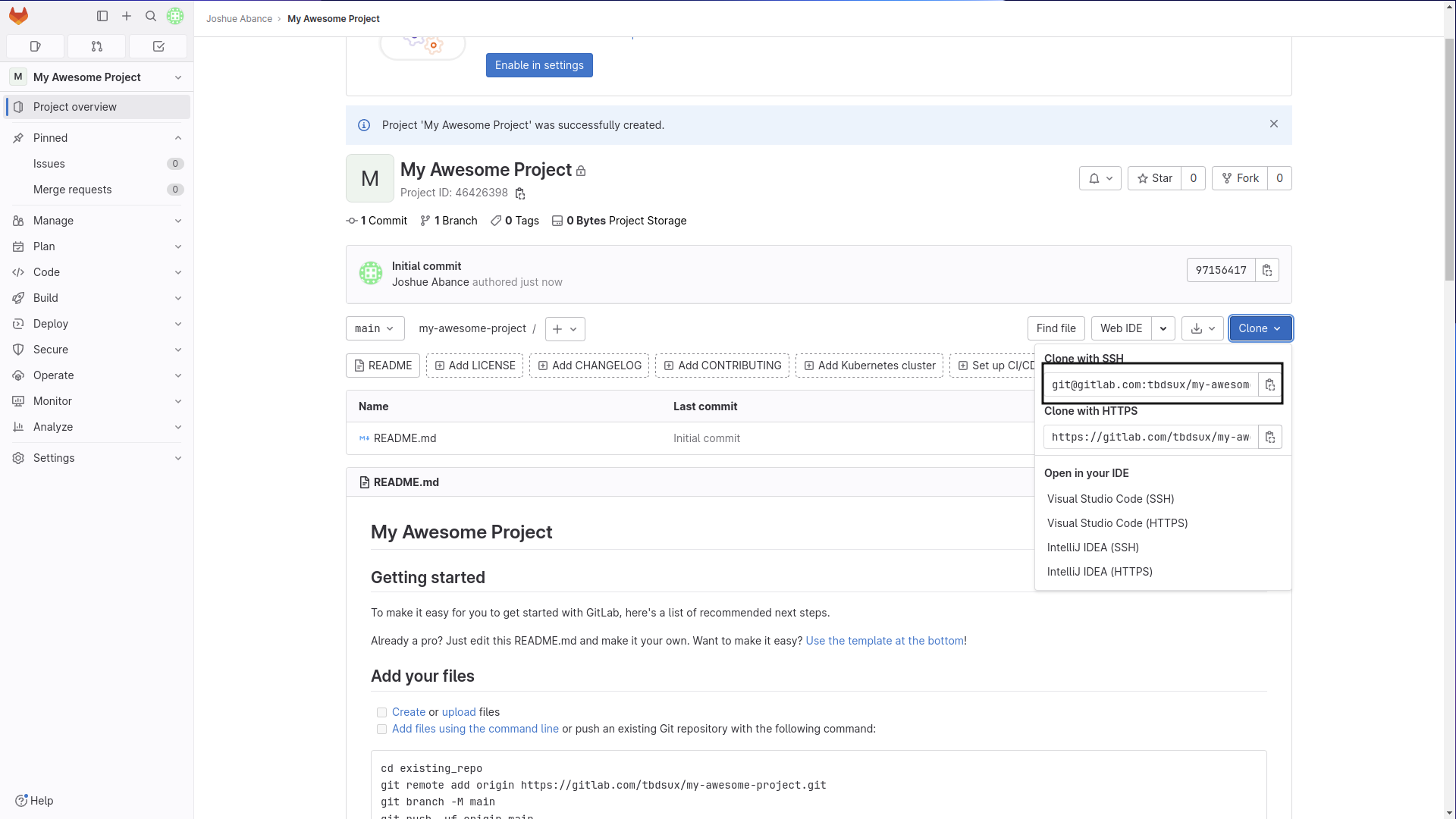Expand the Secure section

pos(97,350)
